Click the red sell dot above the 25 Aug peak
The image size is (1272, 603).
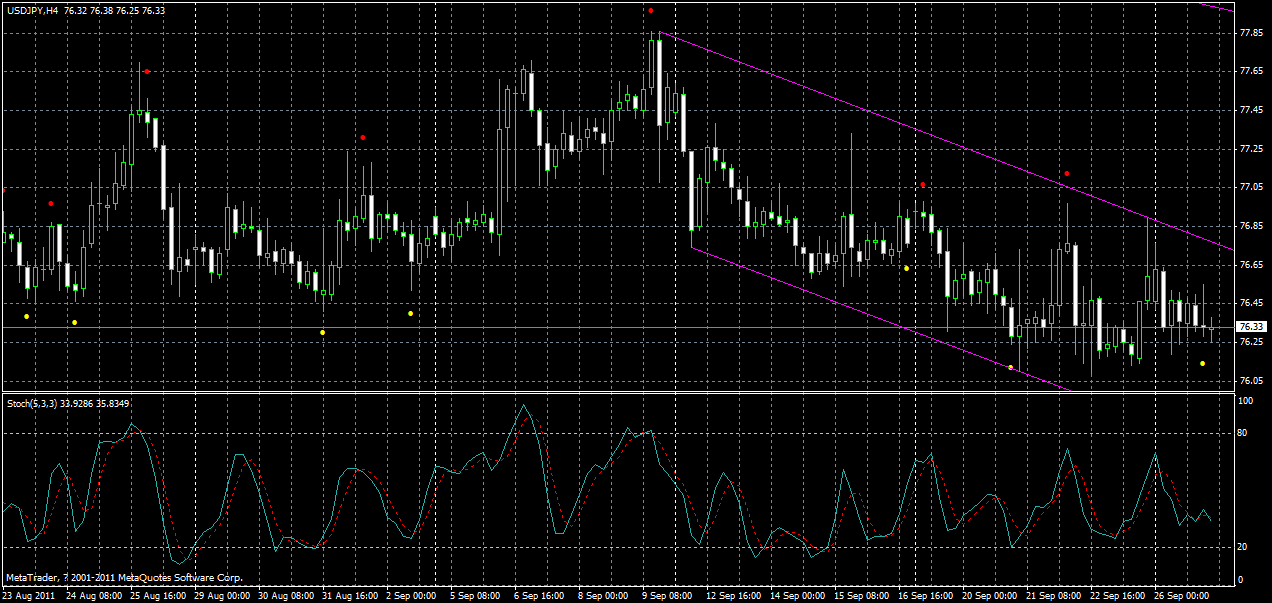pos(148,70)
